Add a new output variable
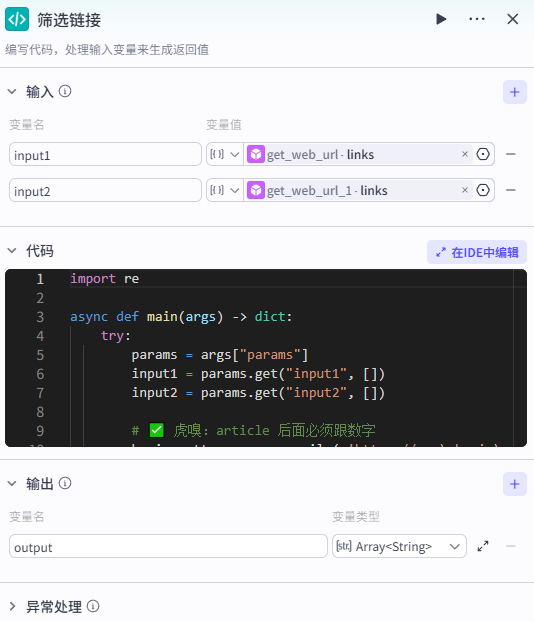 click(x=515, y=484)
